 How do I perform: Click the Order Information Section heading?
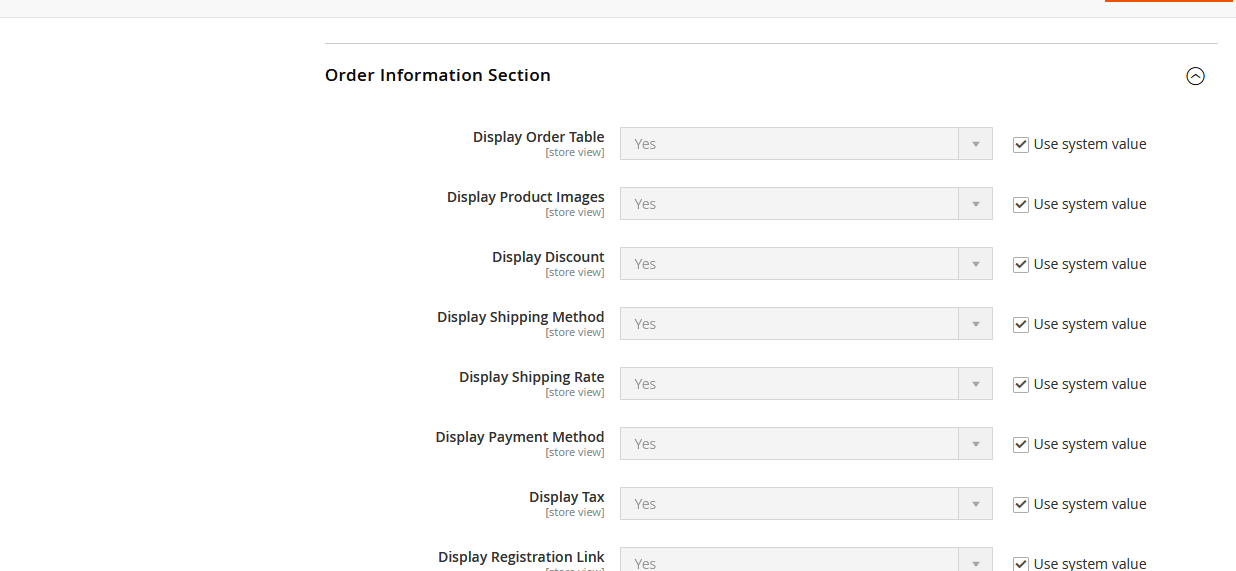(438, 75)
